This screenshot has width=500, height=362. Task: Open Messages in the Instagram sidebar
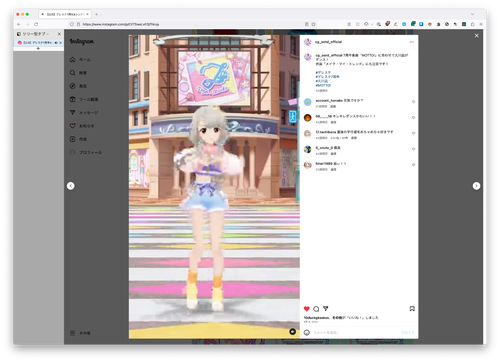point(84,113)
